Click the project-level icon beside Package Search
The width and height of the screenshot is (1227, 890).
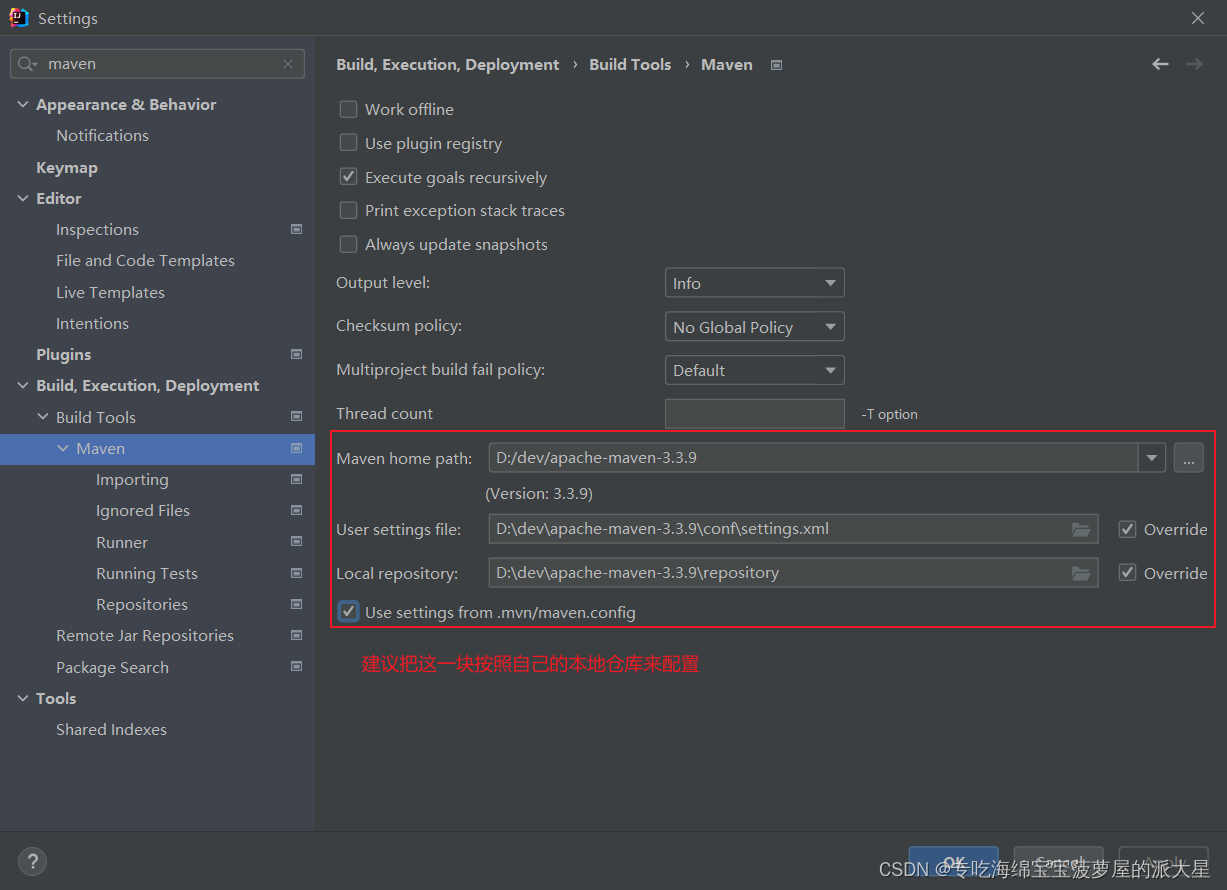pyautogui.click(x=296, y=666)
